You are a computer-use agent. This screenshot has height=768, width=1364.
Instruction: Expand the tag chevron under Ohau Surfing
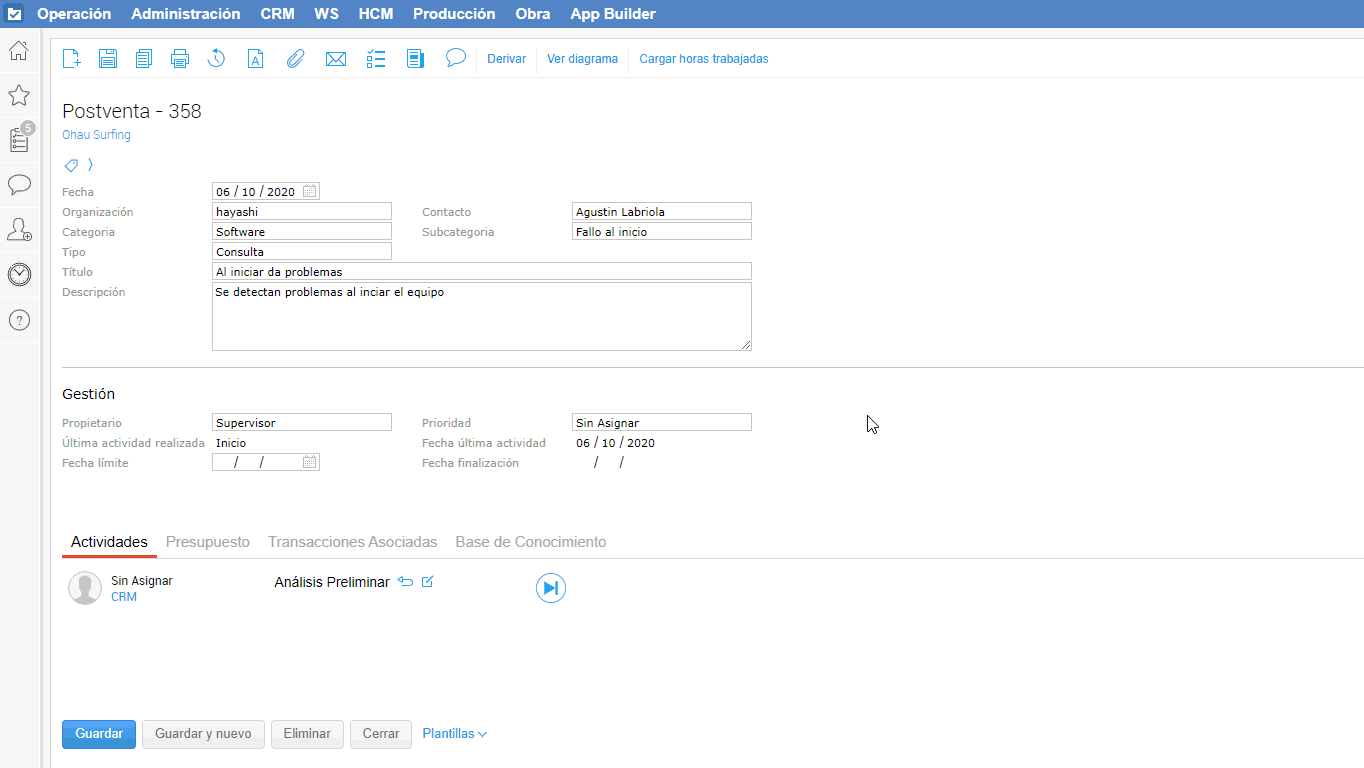pos(90,164)
